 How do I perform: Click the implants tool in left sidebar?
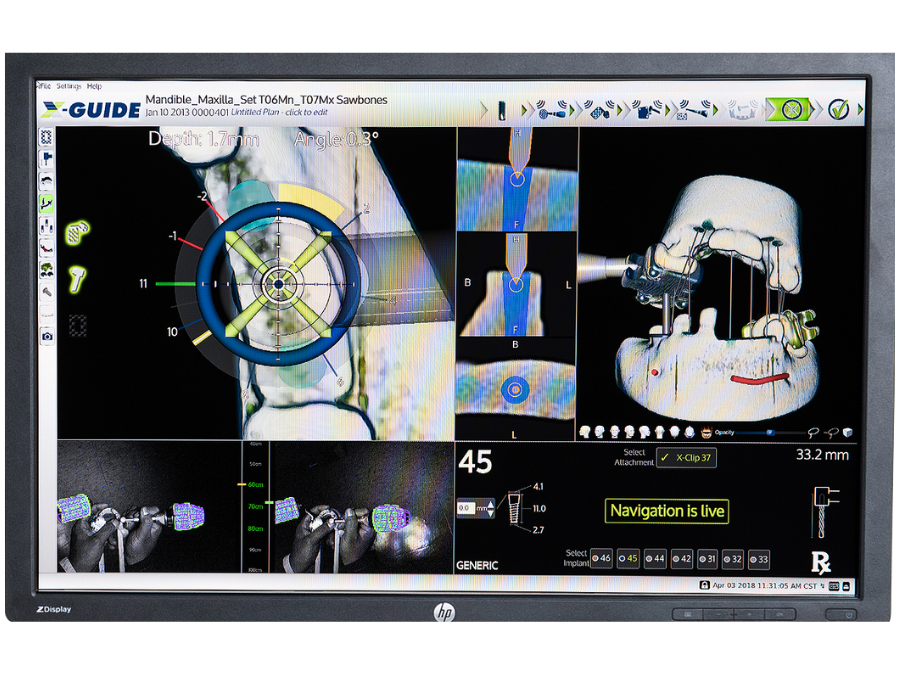click(x=46, y=226)
